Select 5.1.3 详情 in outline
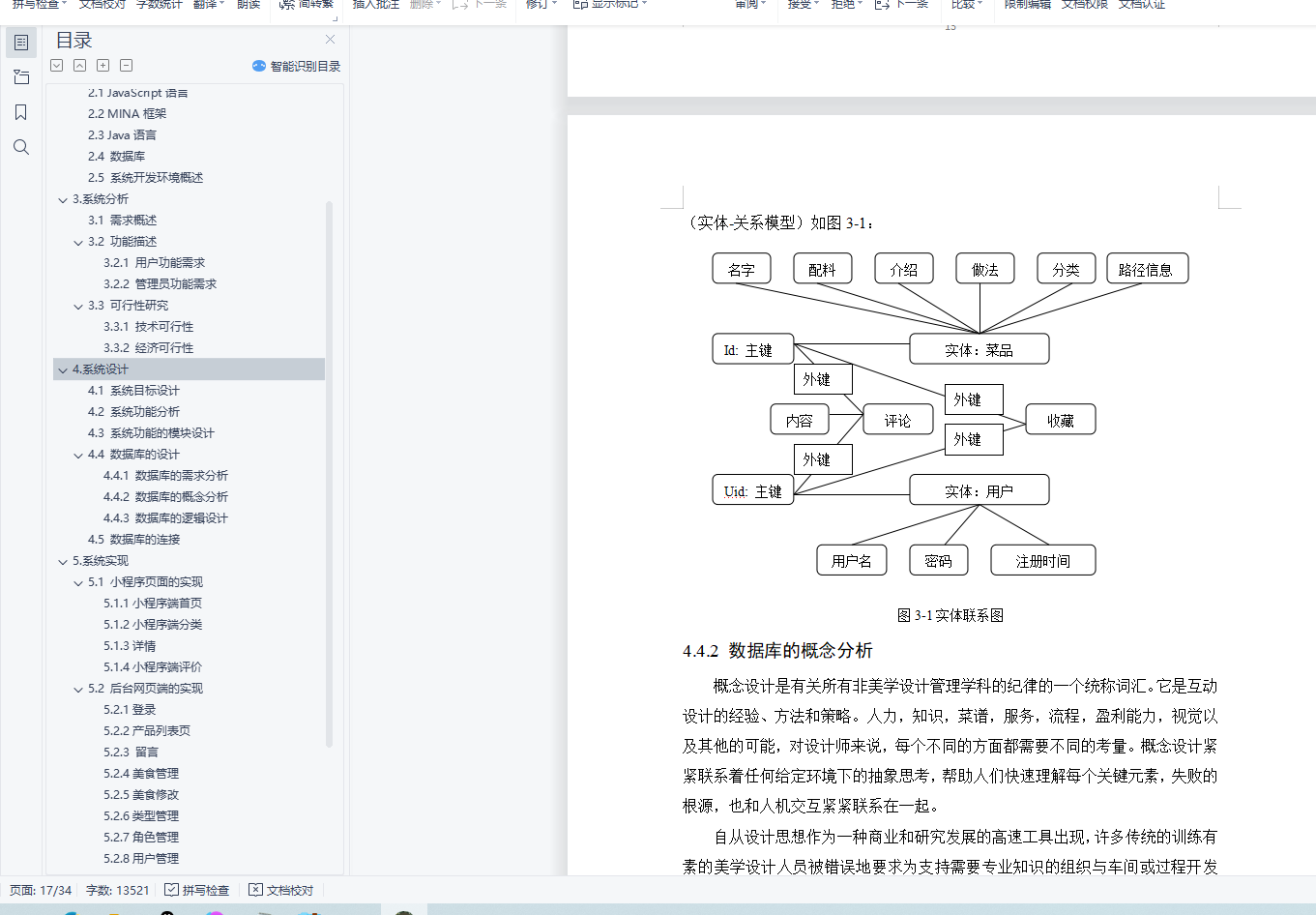Viewport: 1316px width, 915px height. [130, 646]
